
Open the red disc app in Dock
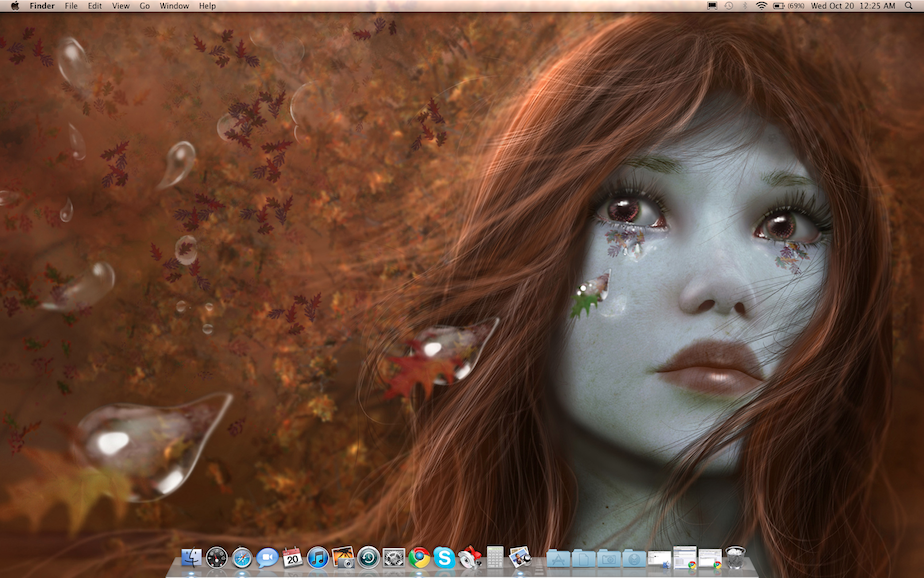coord(470,557)
